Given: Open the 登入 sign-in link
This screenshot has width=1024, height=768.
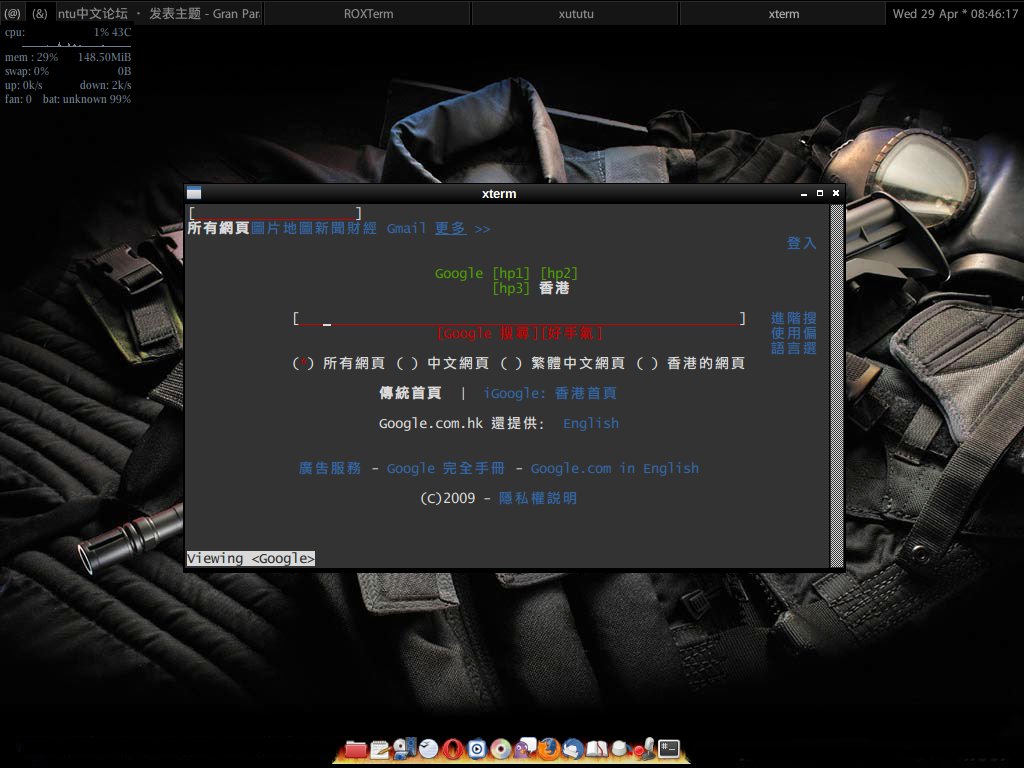Looking at the screenshot, I should click(801, 243).
